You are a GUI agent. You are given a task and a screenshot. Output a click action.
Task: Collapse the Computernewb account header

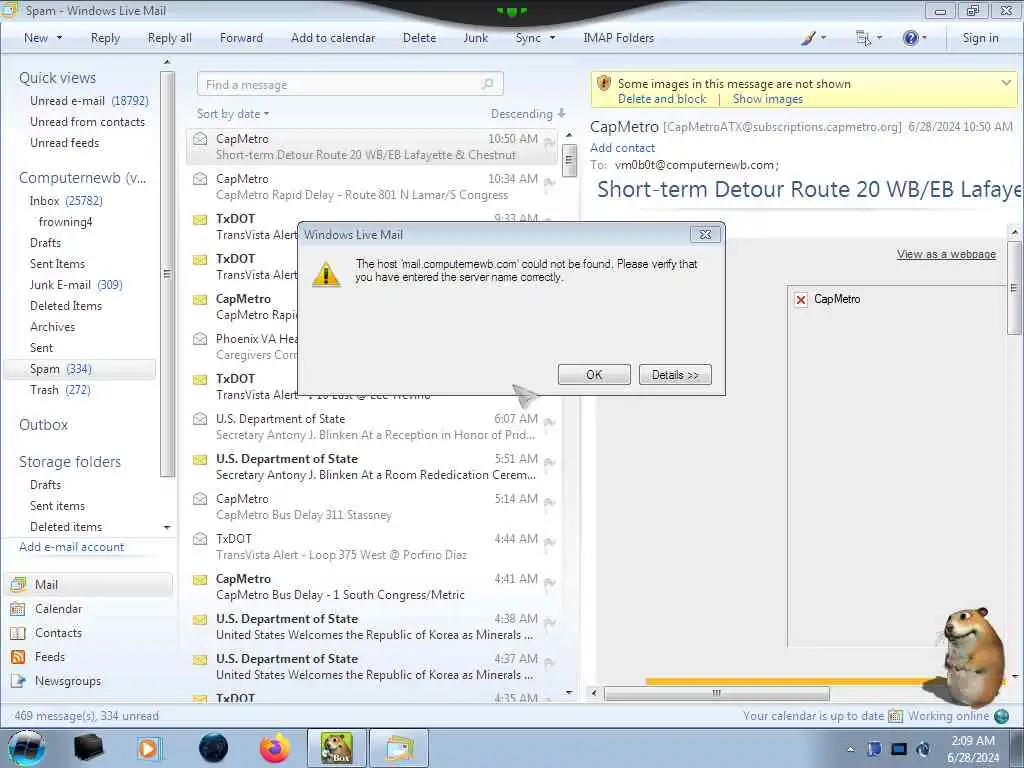click(82, 178)
